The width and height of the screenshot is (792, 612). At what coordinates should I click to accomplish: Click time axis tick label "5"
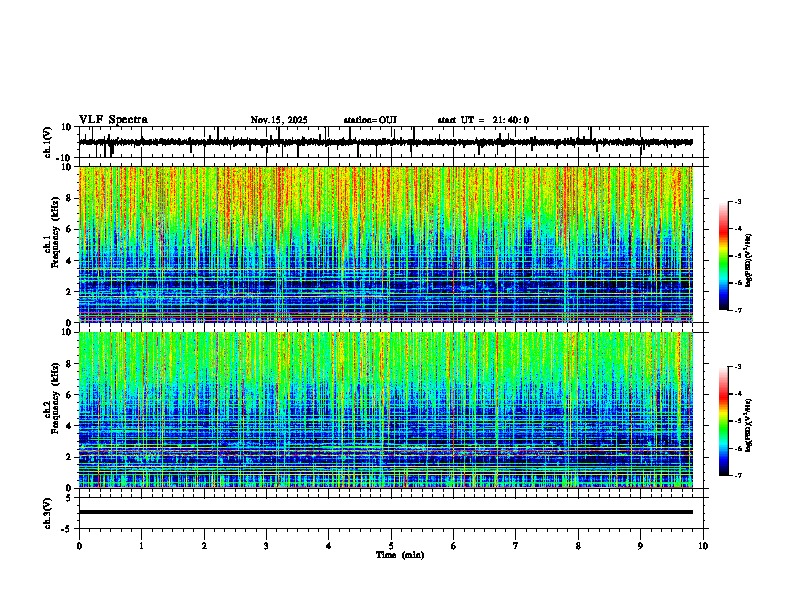(x=391, y=546)
